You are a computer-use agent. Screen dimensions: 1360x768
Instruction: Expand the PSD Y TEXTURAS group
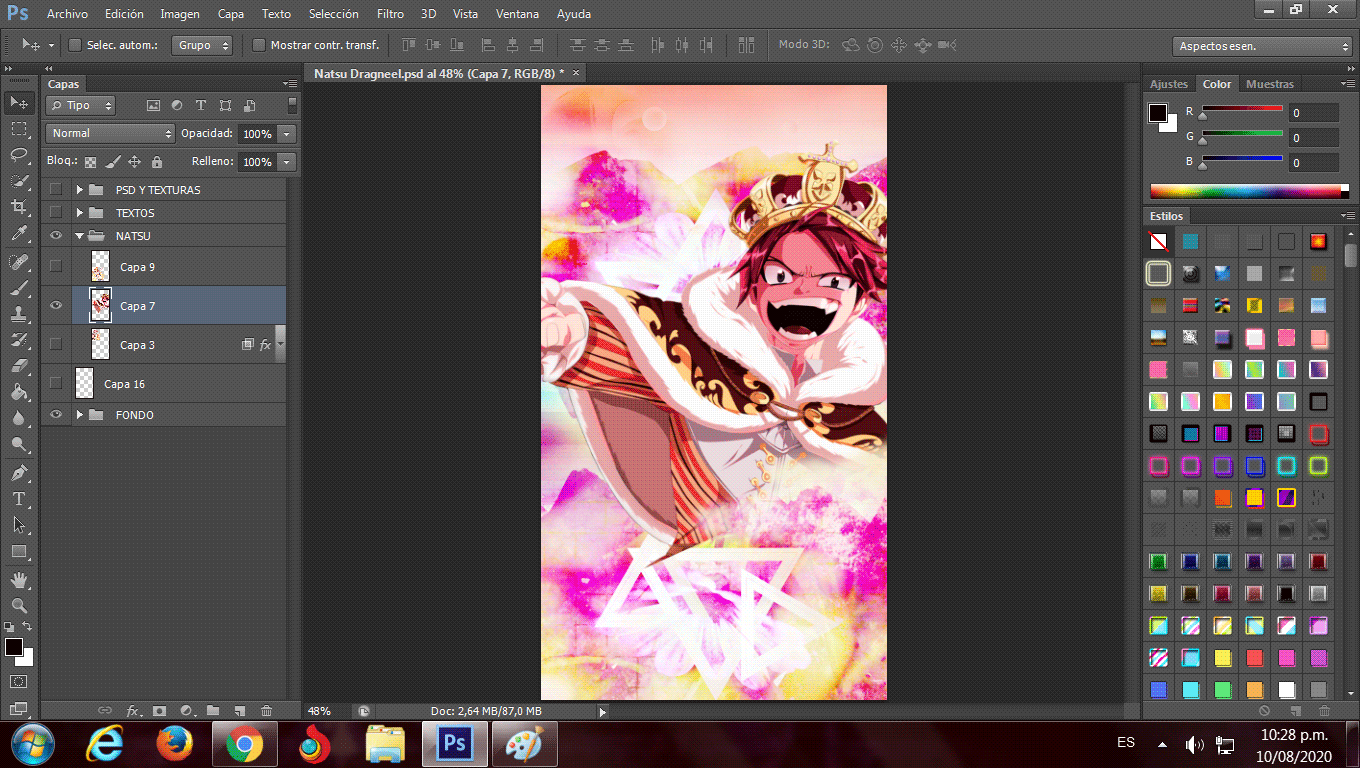click(x=80, y=189)
